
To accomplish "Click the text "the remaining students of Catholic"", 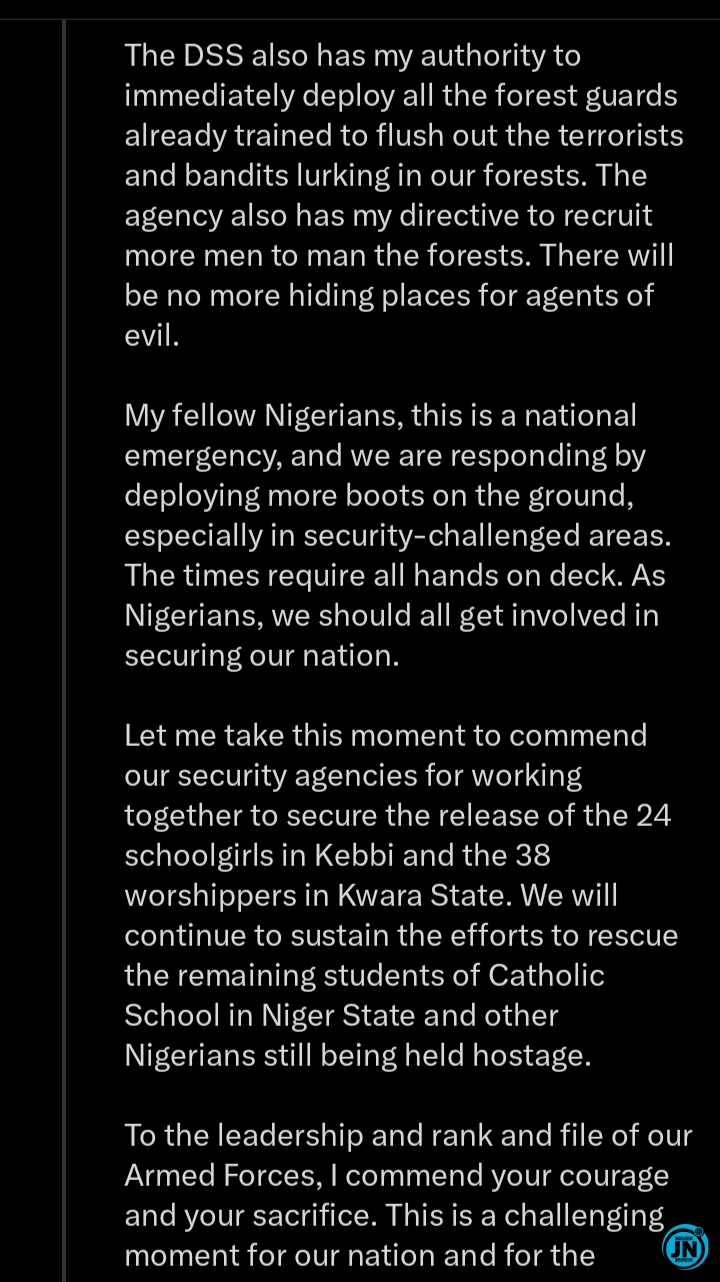I will (364, 976).
